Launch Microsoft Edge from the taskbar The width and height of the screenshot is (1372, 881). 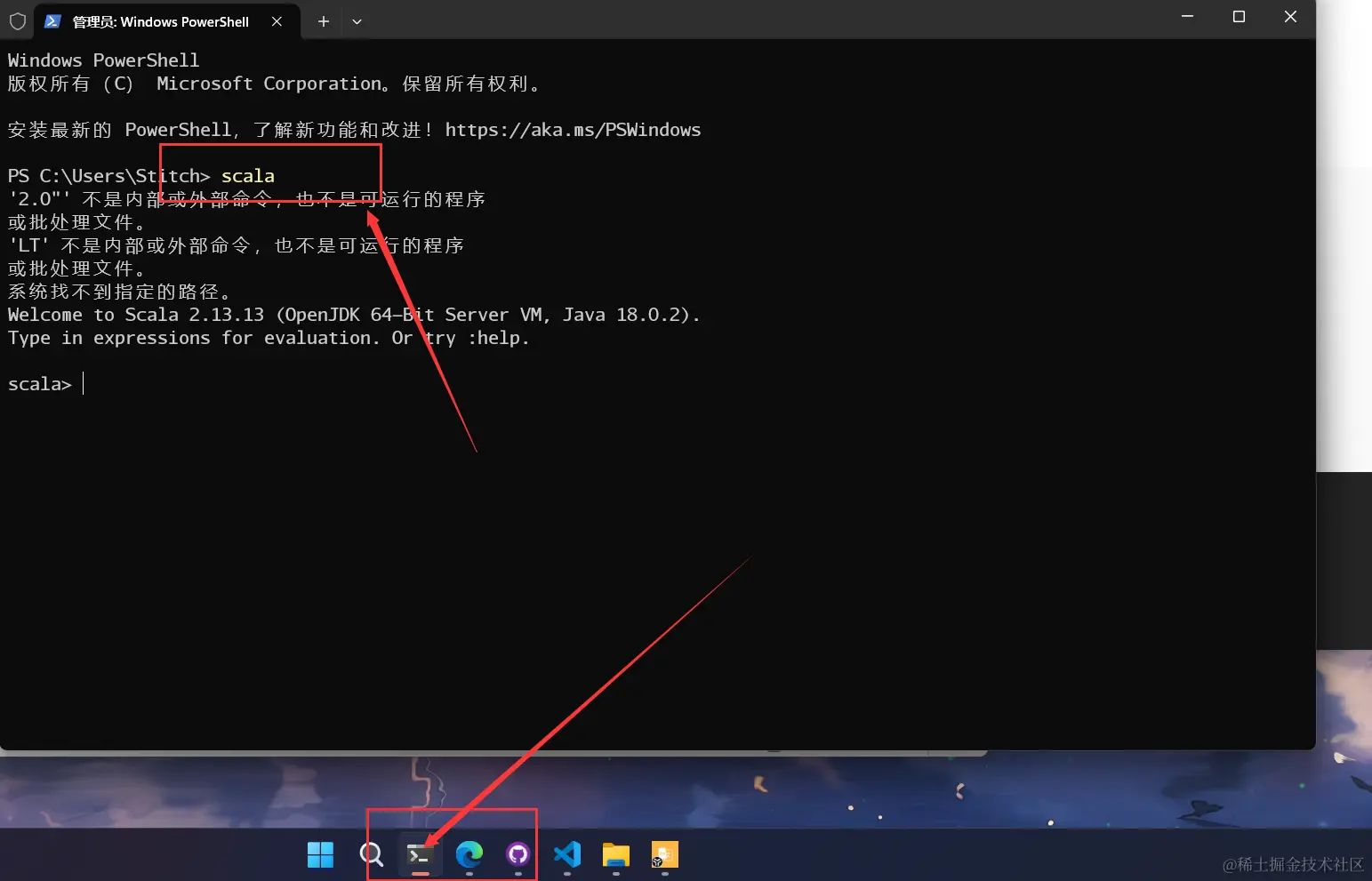469,854
